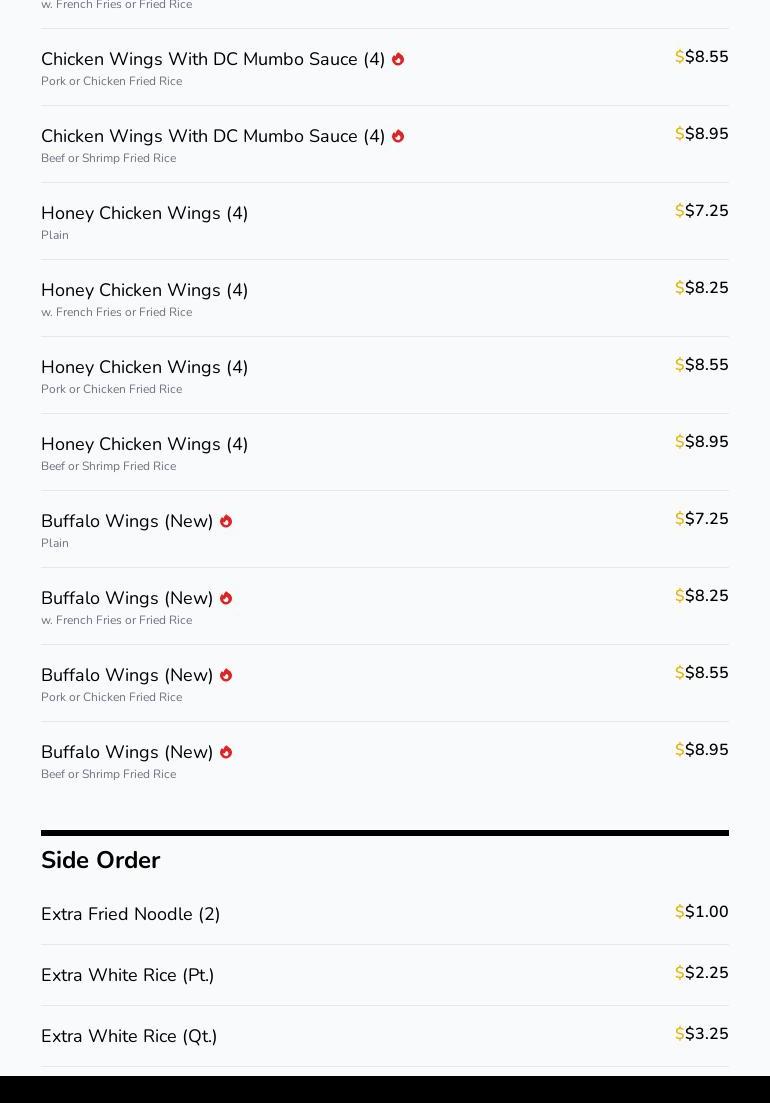Viewport: 770px width, 1103px height.
Task: Choose Extra White Rice (Qt.) item
Action: [129, 1036]
